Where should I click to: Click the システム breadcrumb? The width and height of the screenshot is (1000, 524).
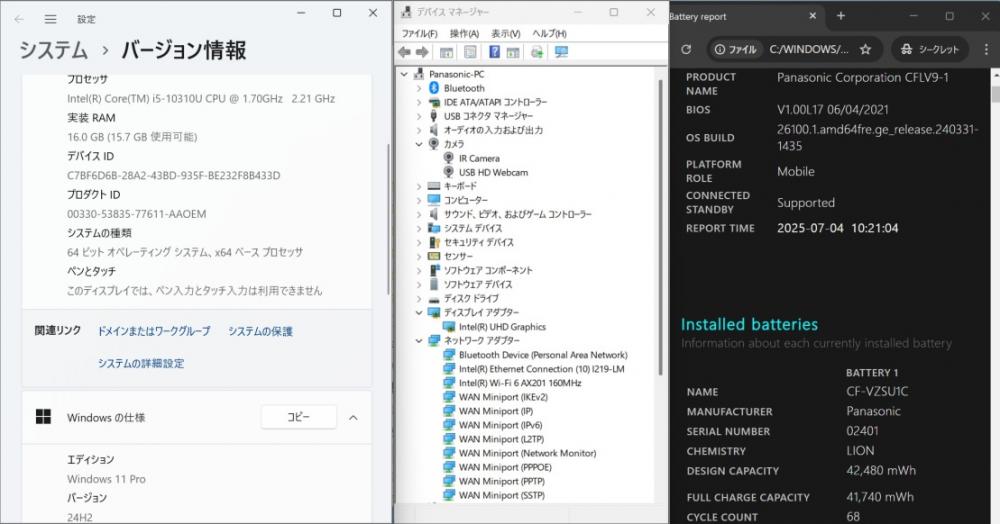pyautogui.click(x=53, y=50)
